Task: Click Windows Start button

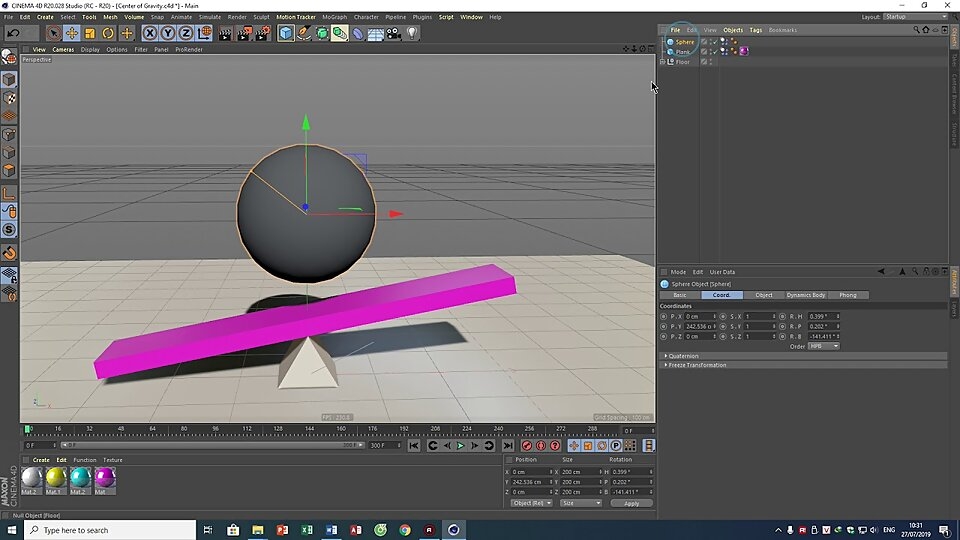Action: click(12, 530)
